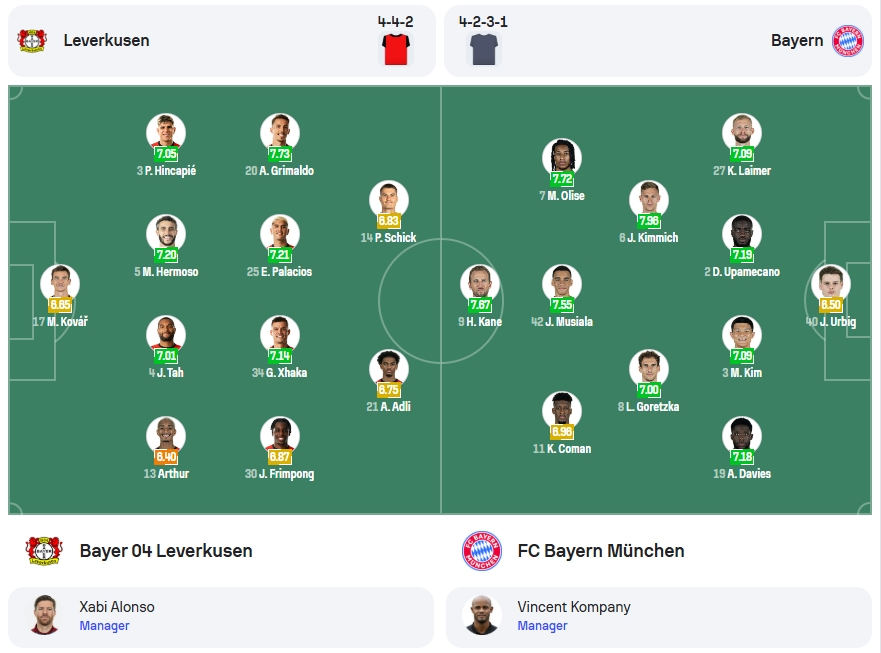Click Bayern crest icon in header

click(x=847, y=40)
